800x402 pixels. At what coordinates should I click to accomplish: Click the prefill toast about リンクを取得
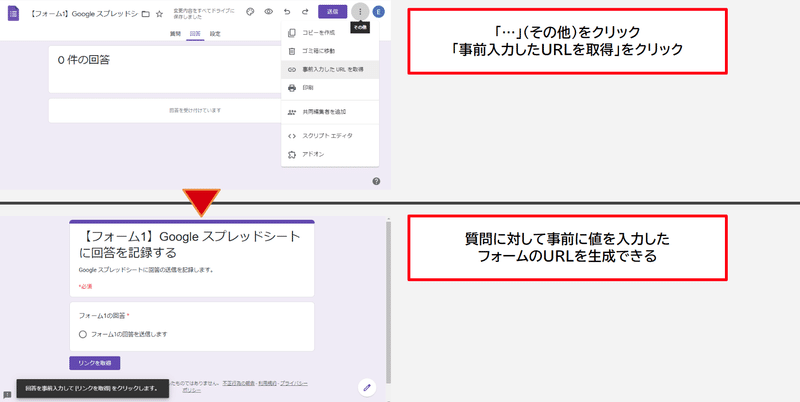pyautogui.click(x=92, y=388)
